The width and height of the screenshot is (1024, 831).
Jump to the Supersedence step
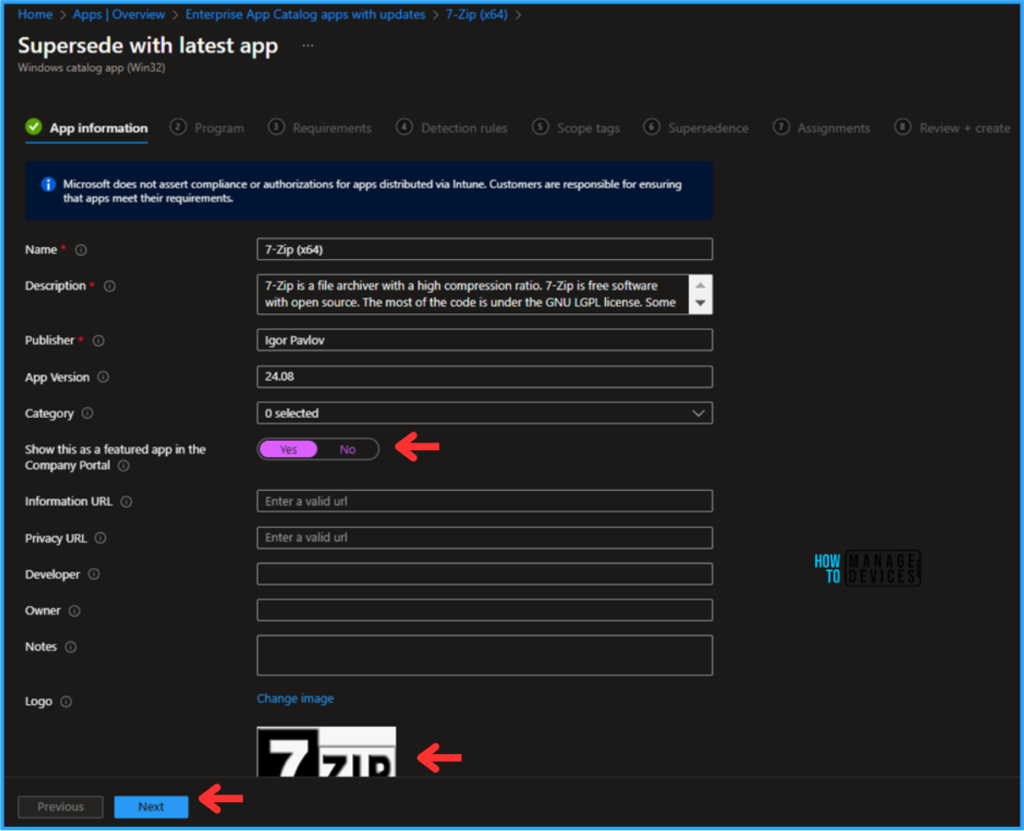point(696,128)
